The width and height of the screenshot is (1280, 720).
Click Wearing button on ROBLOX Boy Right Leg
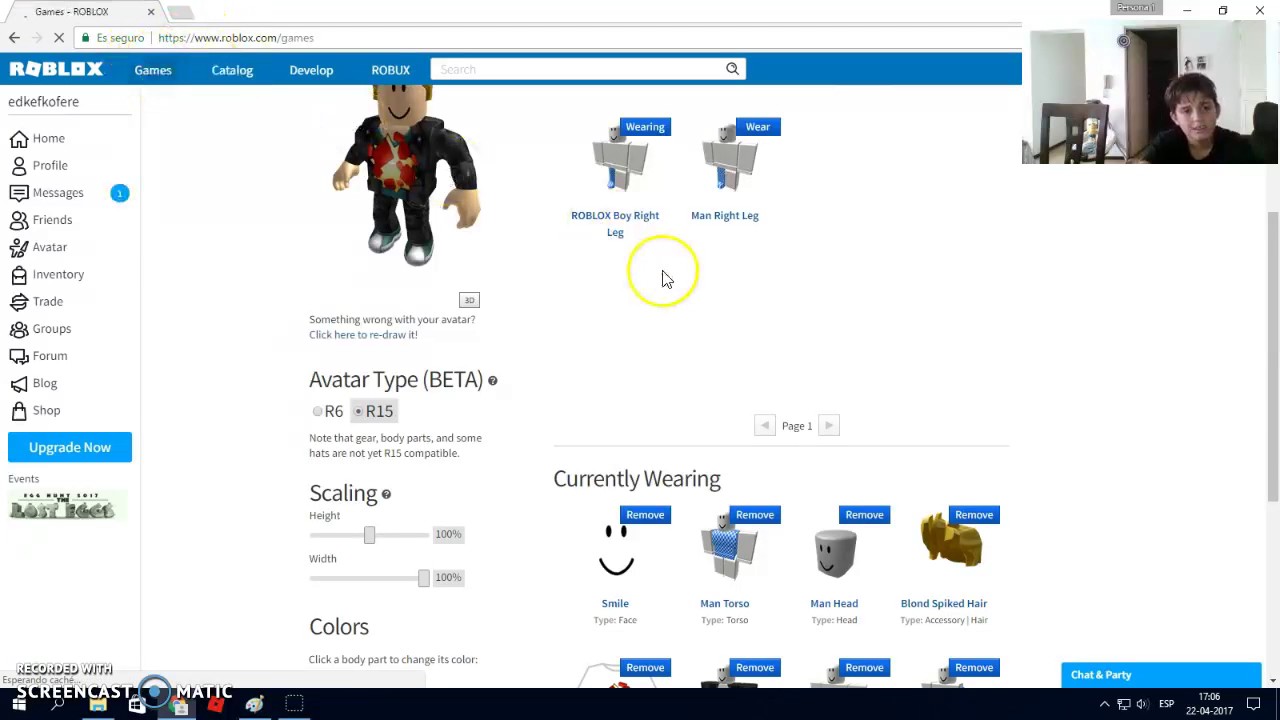coord(645,127)
